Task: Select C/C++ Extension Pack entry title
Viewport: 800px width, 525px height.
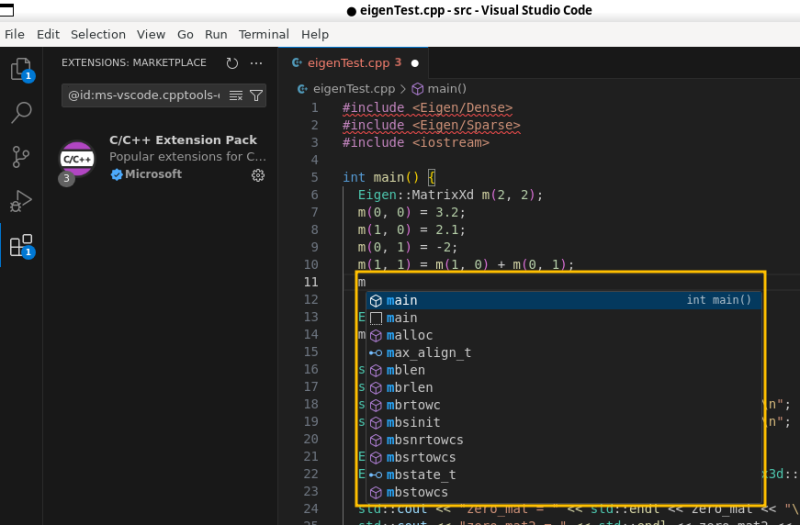Action: click(183, 140)
